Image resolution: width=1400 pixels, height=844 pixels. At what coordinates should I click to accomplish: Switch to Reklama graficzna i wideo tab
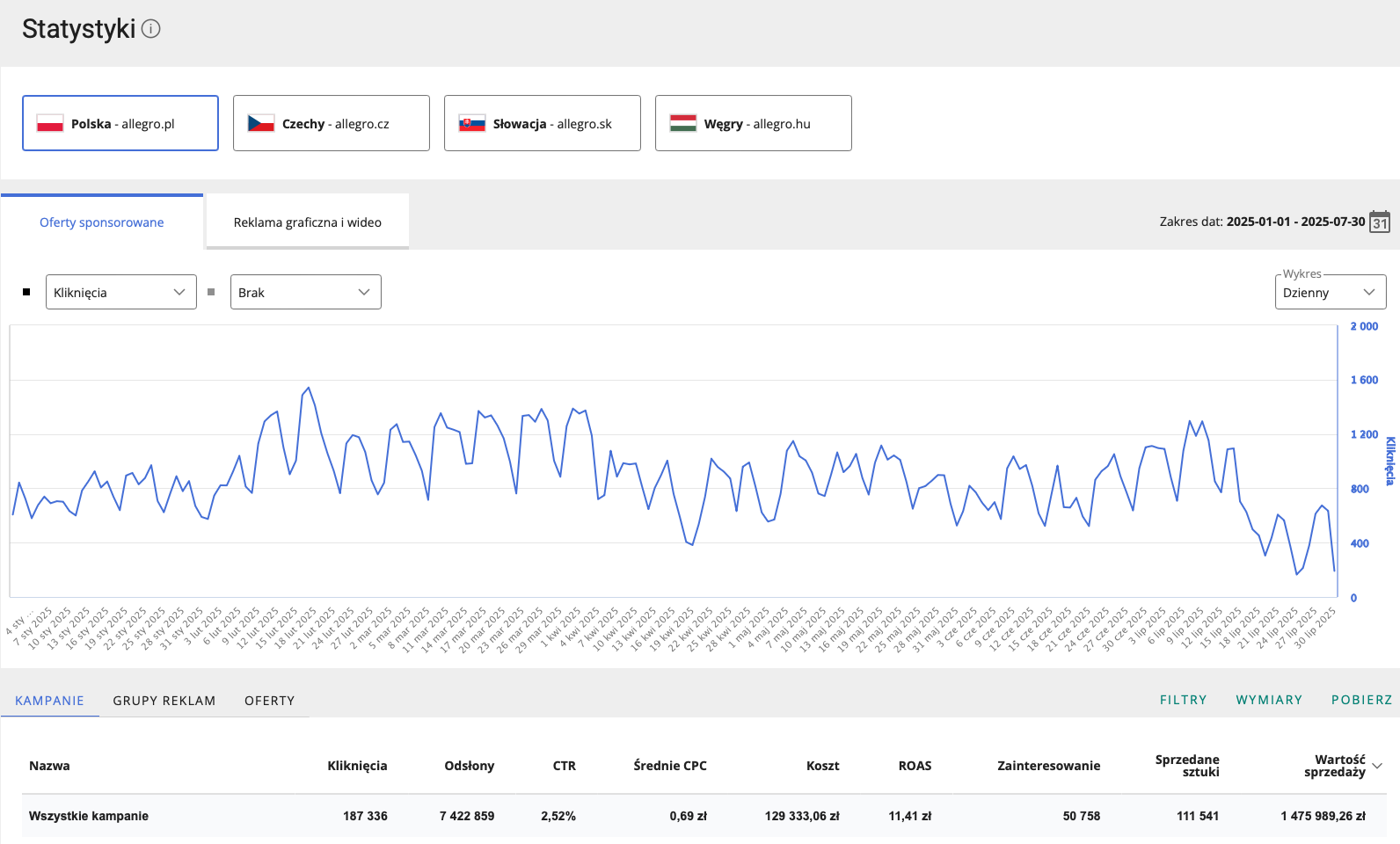pos(308,222)
